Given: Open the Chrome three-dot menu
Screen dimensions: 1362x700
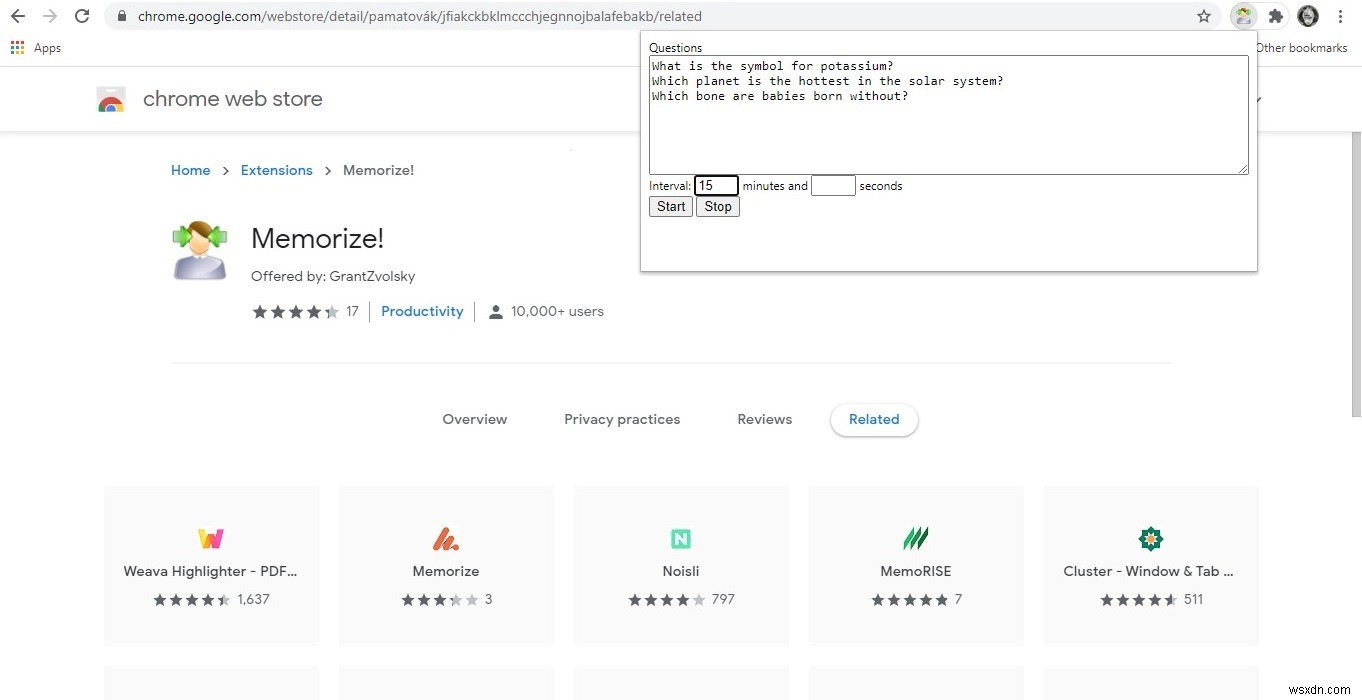Looking at the screenshot, I should (1340, 16).
